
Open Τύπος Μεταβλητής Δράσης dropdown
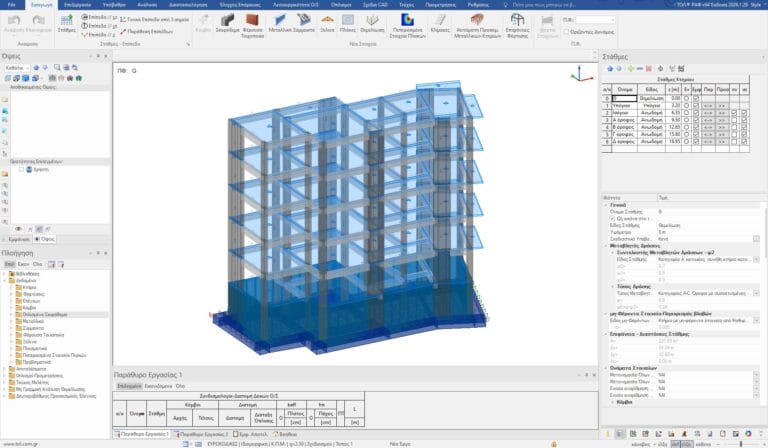pyautogui.click(x=757, y=293)
